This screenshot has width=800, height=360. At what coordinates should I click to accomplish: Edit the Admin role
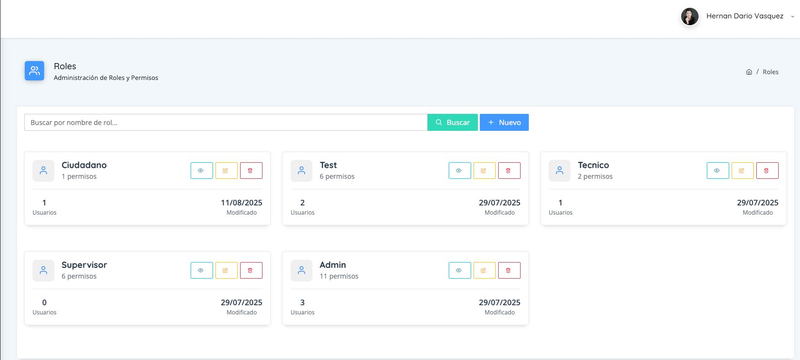click(485, 271)
